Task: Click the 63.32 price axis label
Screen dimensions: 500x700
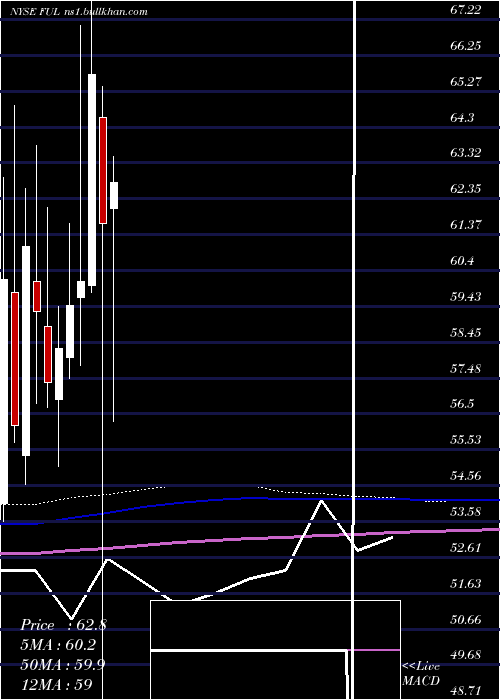Action: click(x=466, y=153)
